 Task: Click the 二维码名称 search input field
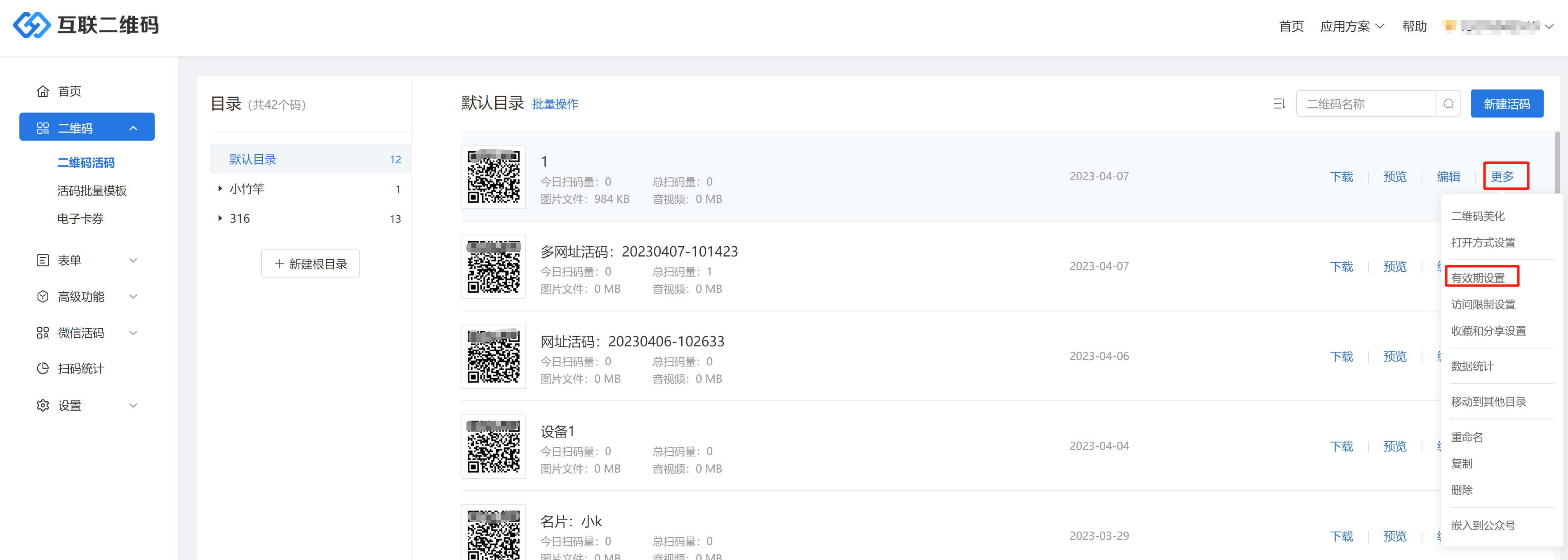[1366, 104]
